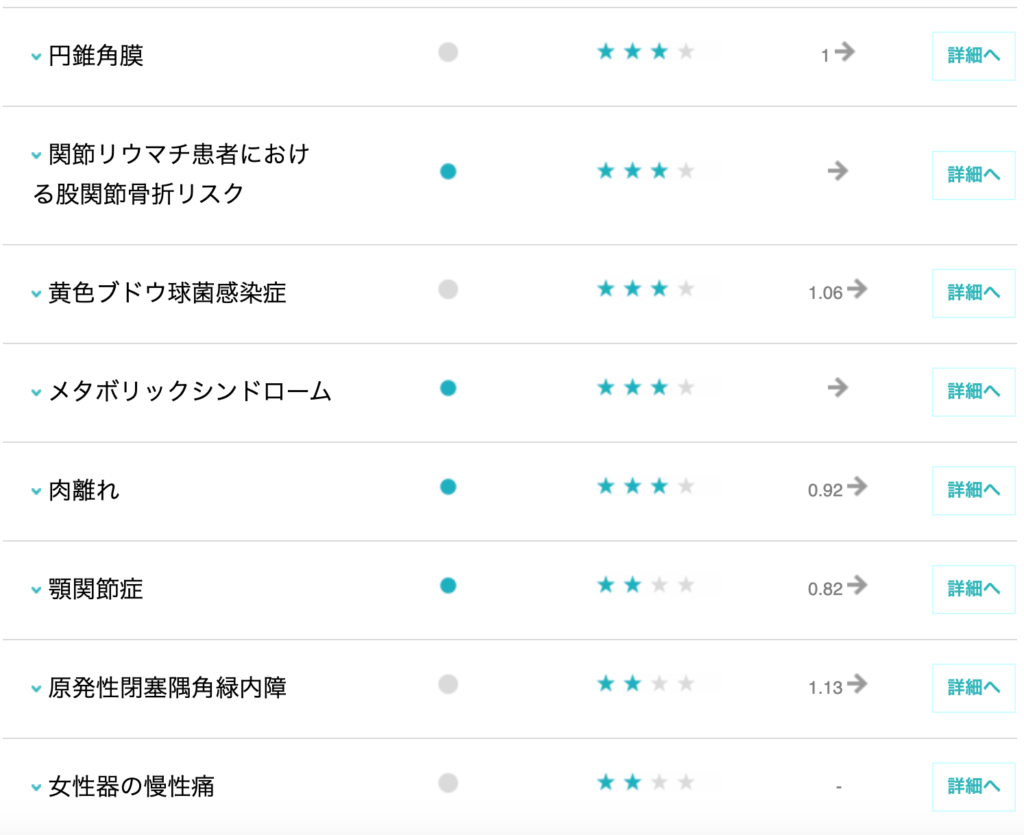Click the arrow icon in the 関節リウマチ row
Image resolution: width=1024 pixels, height=835 pixels.
(838, 171)
